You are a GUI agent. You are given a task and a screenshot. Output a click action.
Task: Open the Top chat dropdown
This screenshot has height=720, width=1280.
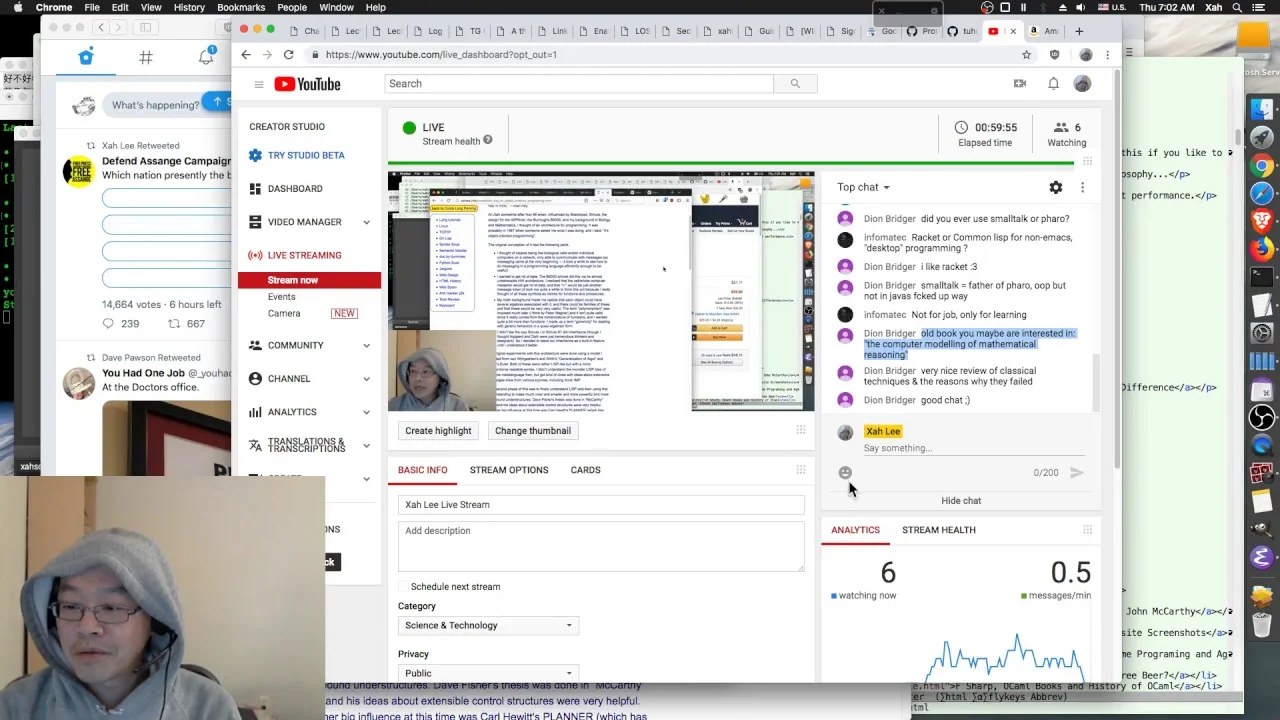(x=863, y=187)
